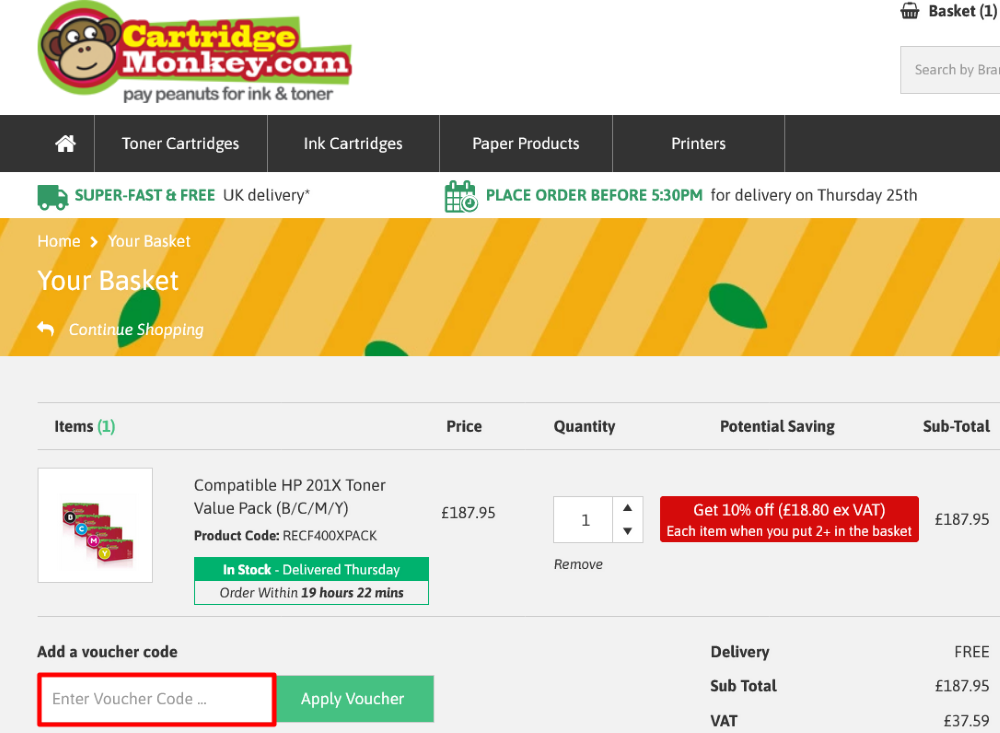Click the quantity input field
This screenshot has height=733, width=1000.
(584, 520)
